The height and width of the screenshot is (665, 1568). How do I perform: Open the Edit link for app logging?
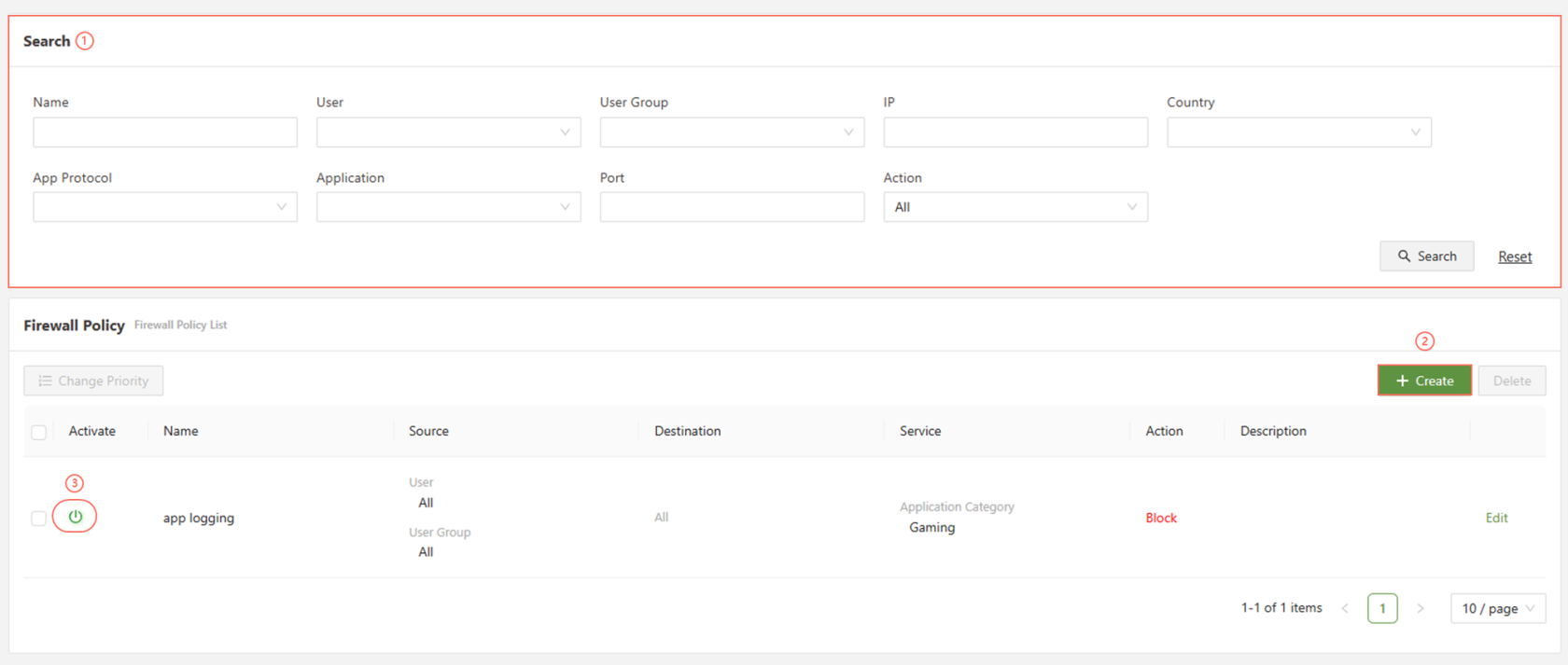(1496, 518)
